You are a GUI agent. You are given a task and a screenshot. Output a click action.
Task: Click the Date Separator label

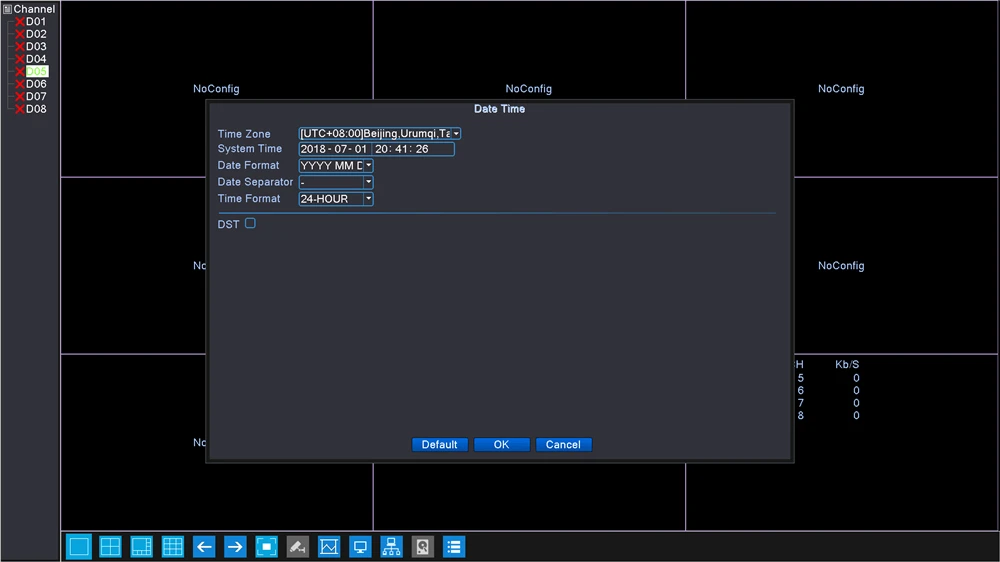click(x=255, y=182)
